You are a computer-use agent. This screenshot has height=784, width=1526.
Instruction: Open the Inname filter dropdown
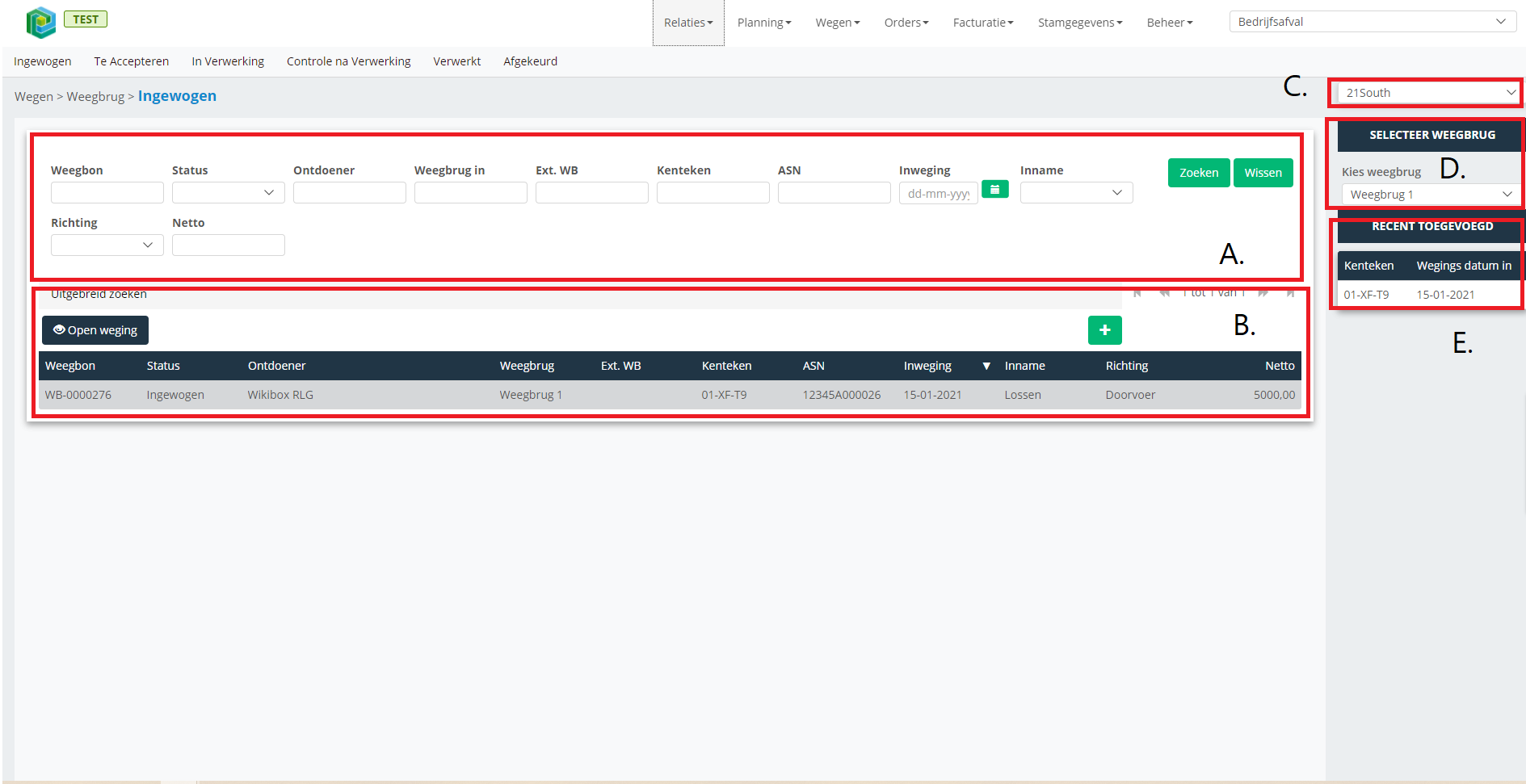[x=1077, y=192]
